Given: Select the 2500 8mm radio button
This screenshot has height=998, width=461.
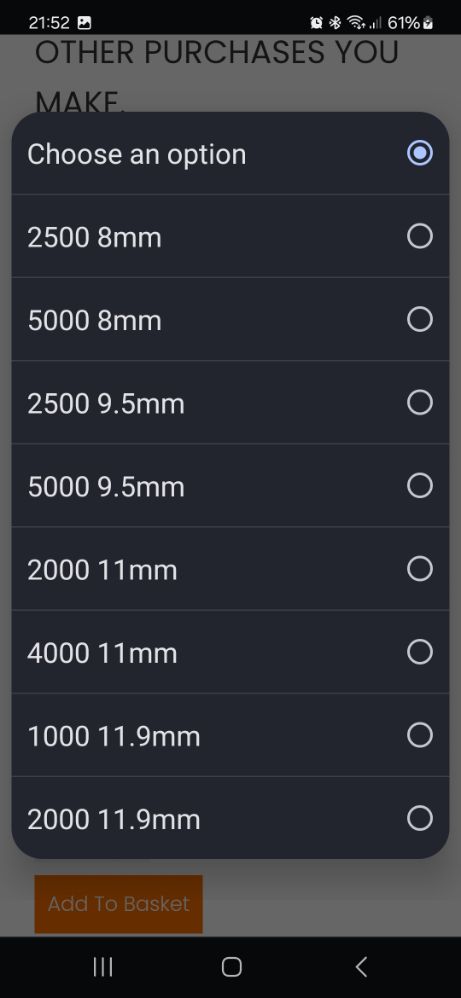Looking at the screenshot, I should (x=420, y=236).
